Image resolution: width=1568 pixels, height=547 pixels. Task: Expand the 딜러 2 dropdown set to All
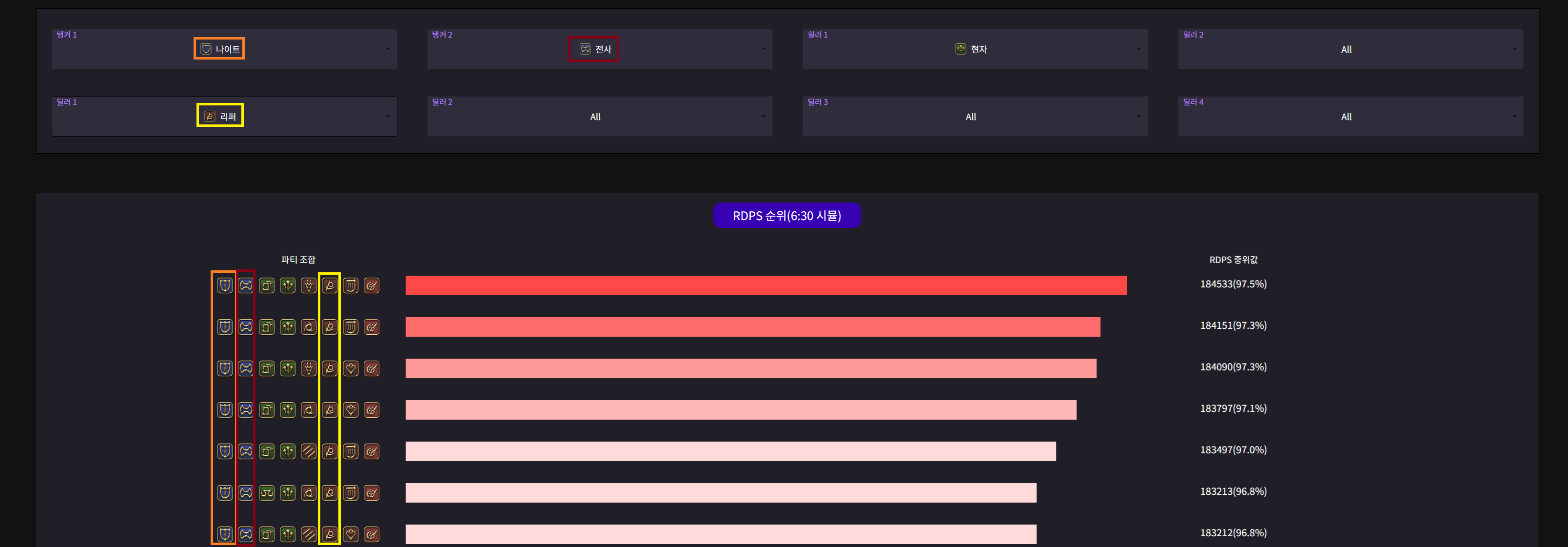click(x=600, y=116)
